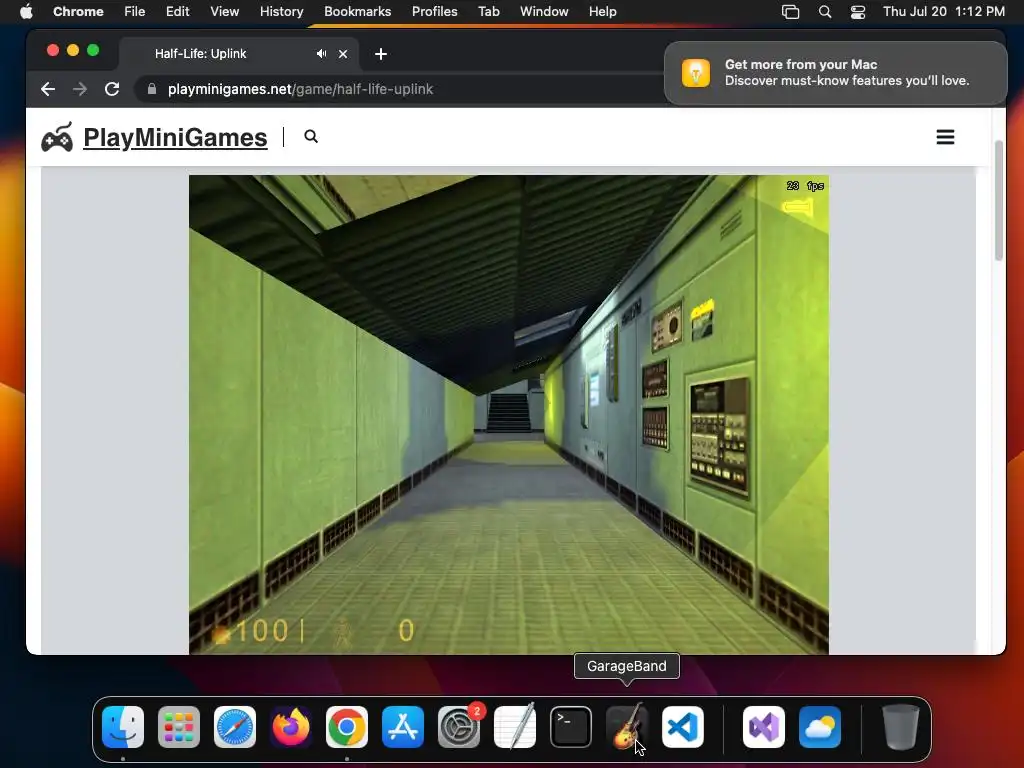
Task: Open the Edit menu
Action: pos(178,12)
